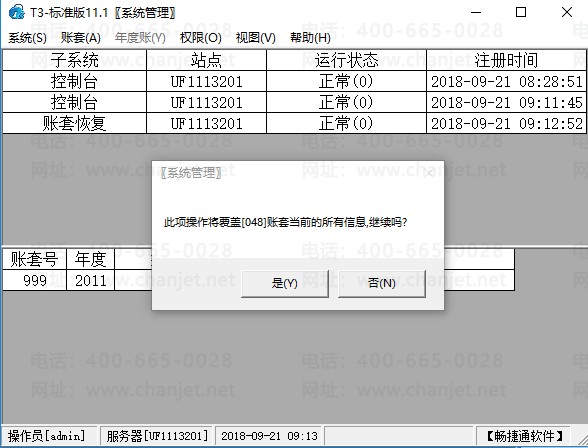Viewport: 588px width, 448px height.
Task: Select the 站点 column header
Action: pos(206,60)
